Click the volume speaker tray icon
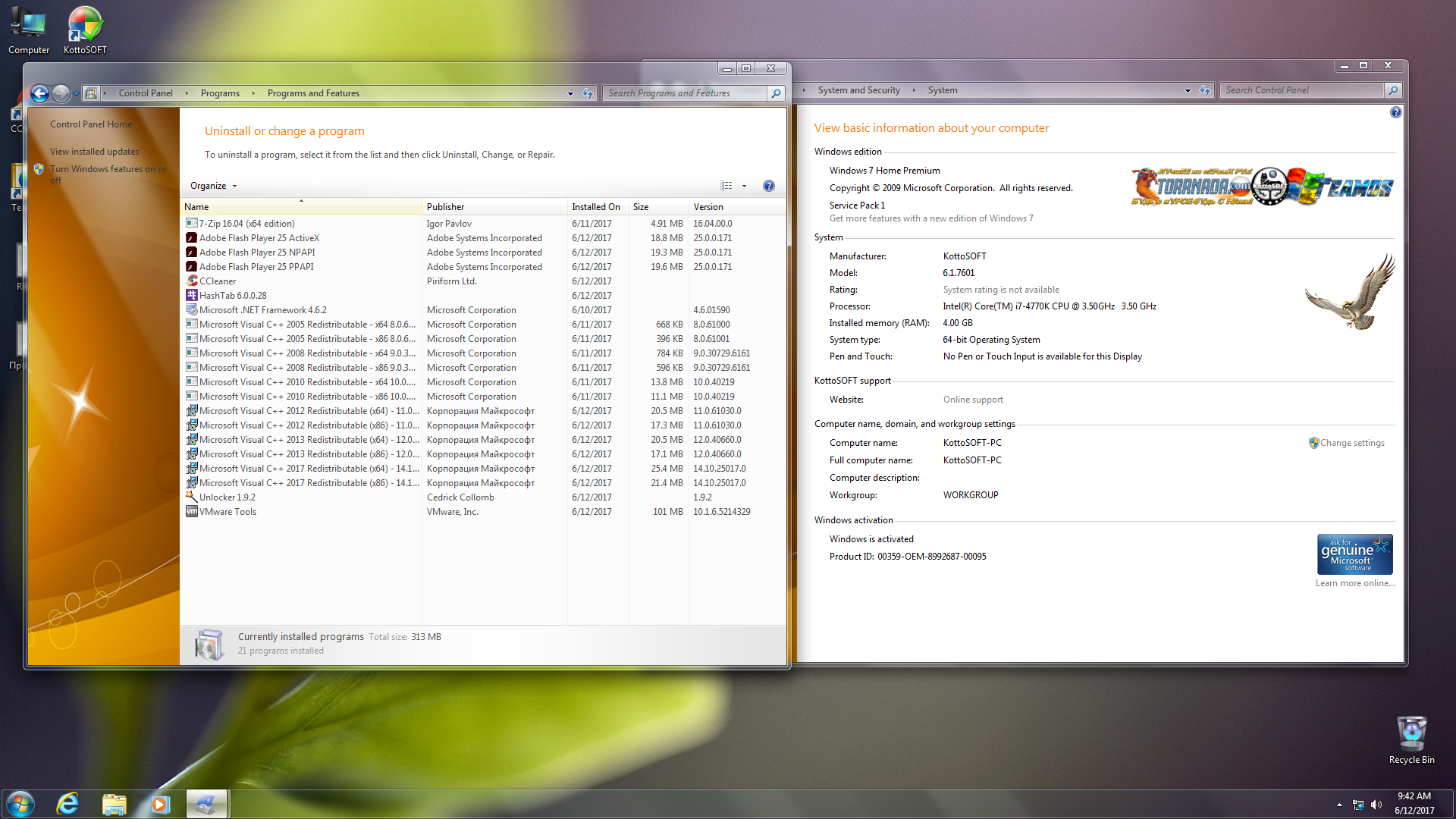Image resolution: width=1456 pixels, height=819 pixels. point(1376,805)
